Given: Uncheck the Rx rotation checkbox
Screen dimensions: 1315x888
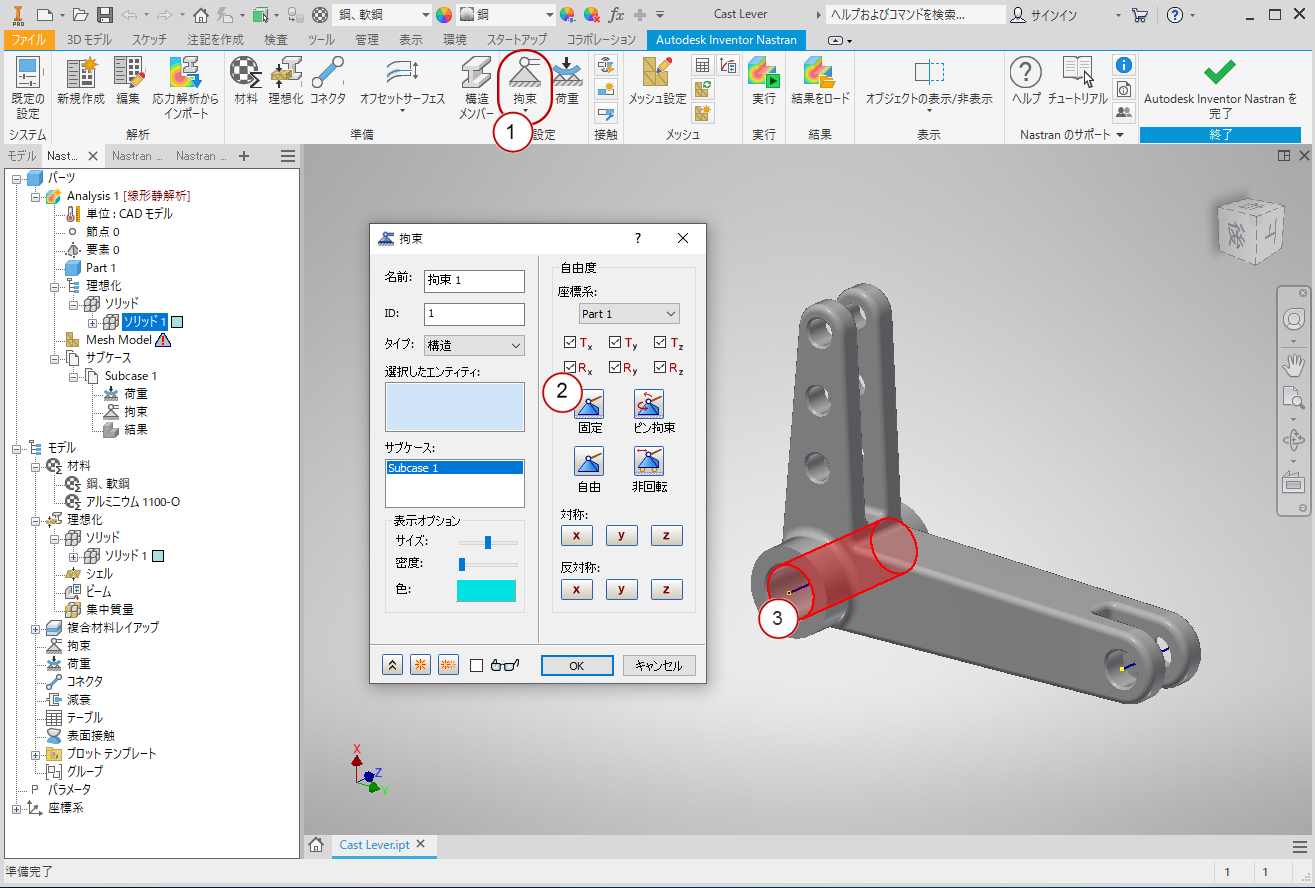Looking at the screenshot, I should point(570,368).
